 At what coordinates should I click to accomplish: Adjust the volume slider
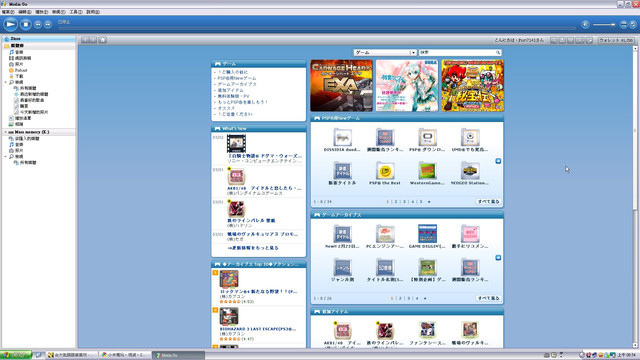[604, 24]
